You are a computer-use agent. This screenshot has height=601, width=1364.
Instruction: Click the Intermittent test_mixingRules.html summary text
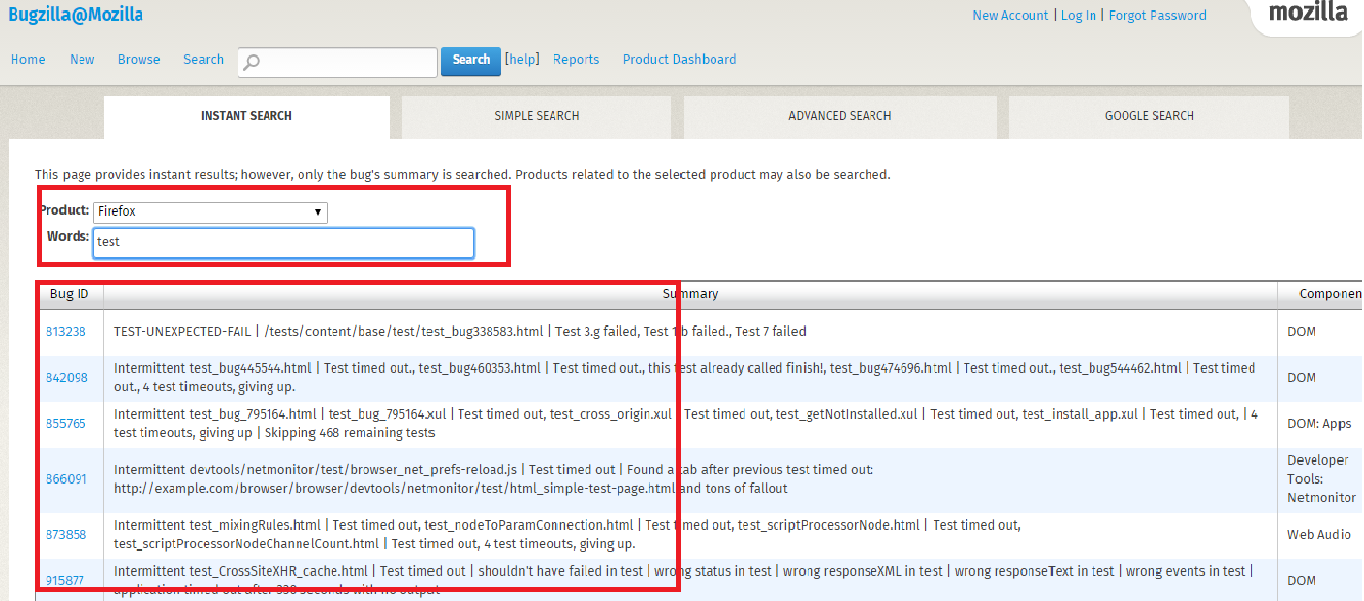(567, 534)
